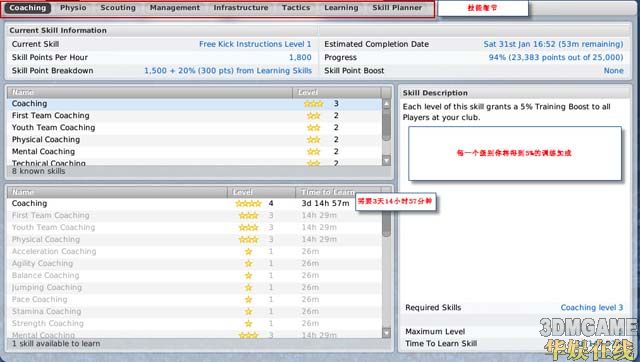Click the Free Kick Instructions Level 1 link
Viewport: 640px width, 362px height.
click(x=255, y=44)
